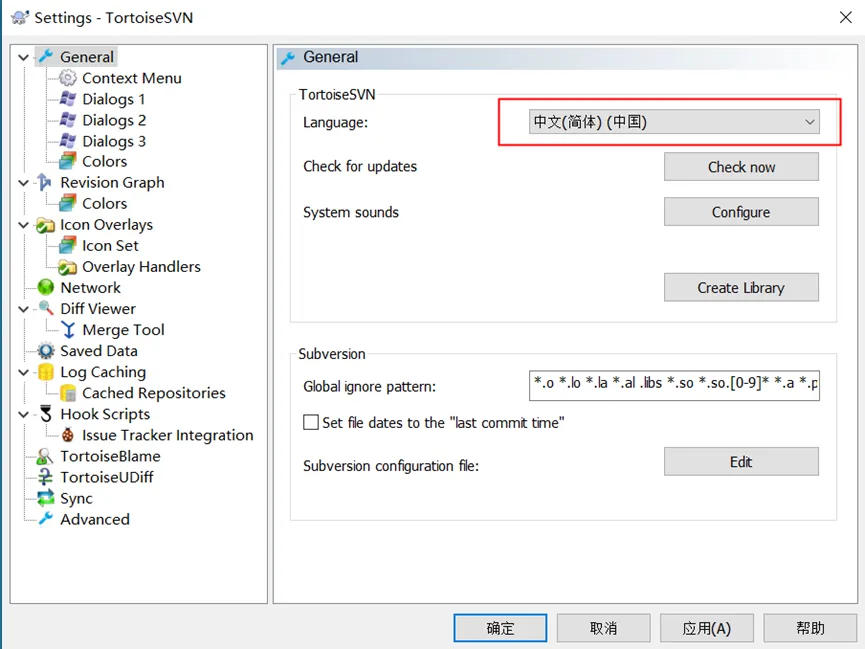The image size is (865, 649).
Task: Collapse the General tree node
Action: tap(24, 57)
